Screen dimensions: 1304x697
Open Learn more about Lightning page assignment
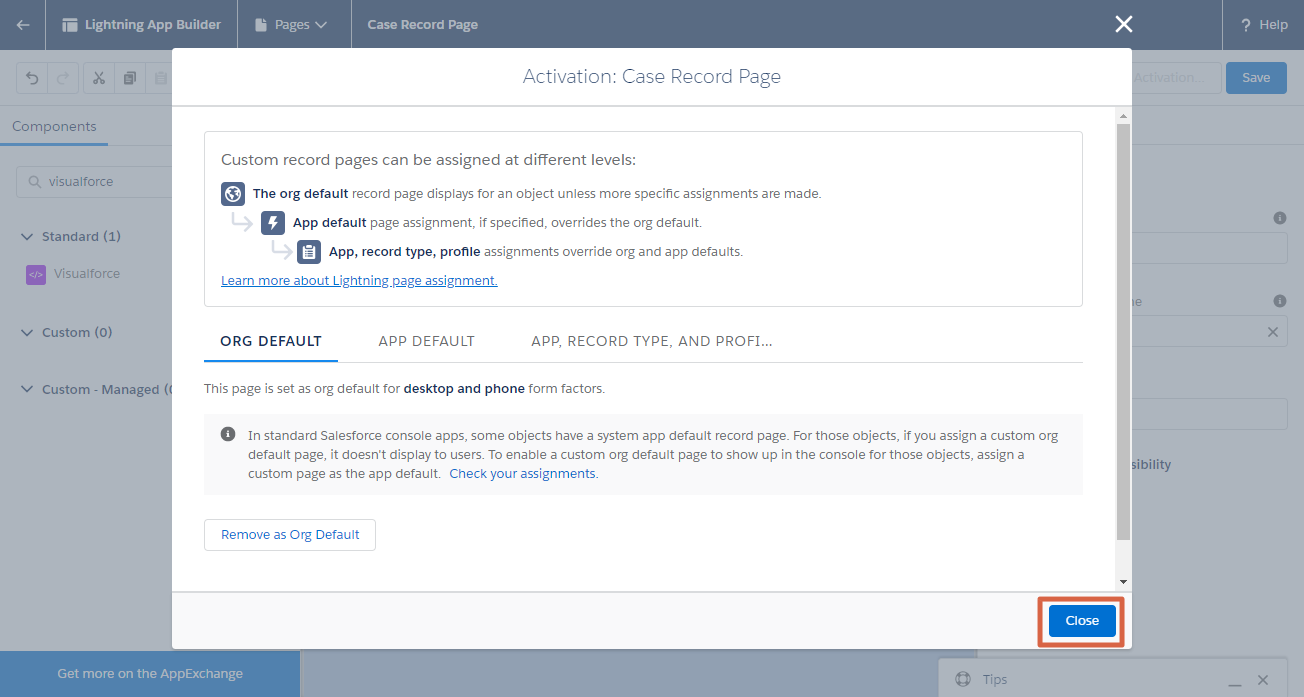[359, 281]
